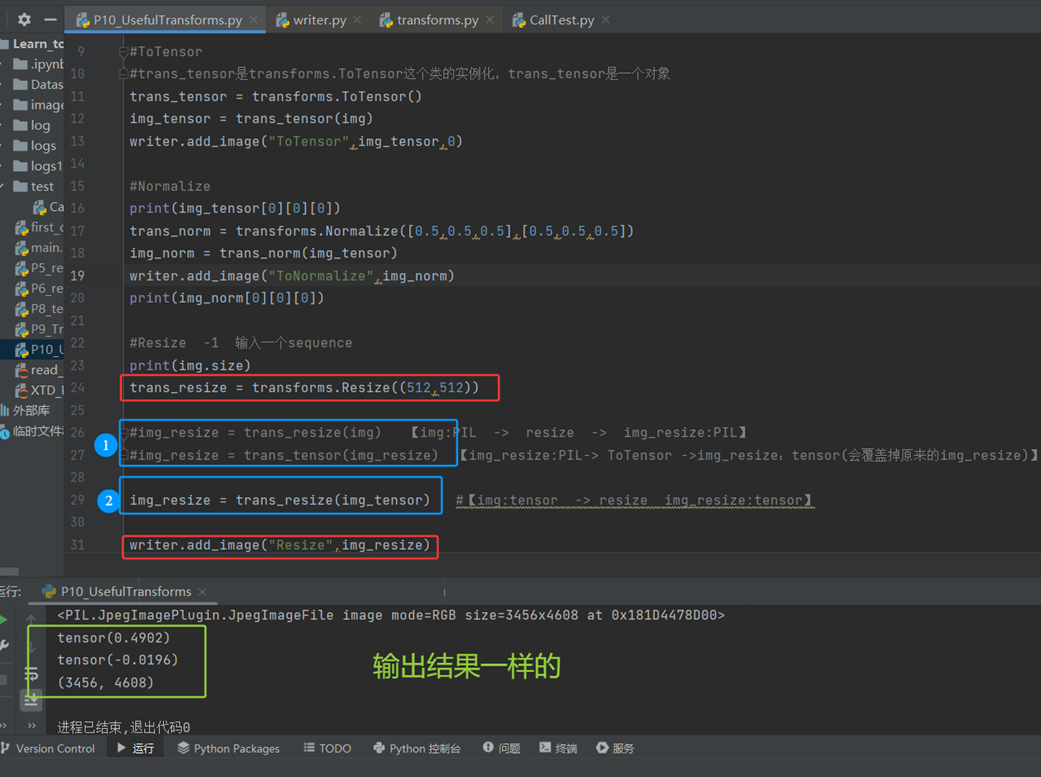Screen dimensions: 1041x777
Task: Open the Version Control tool window
Action: pos(48,748)
